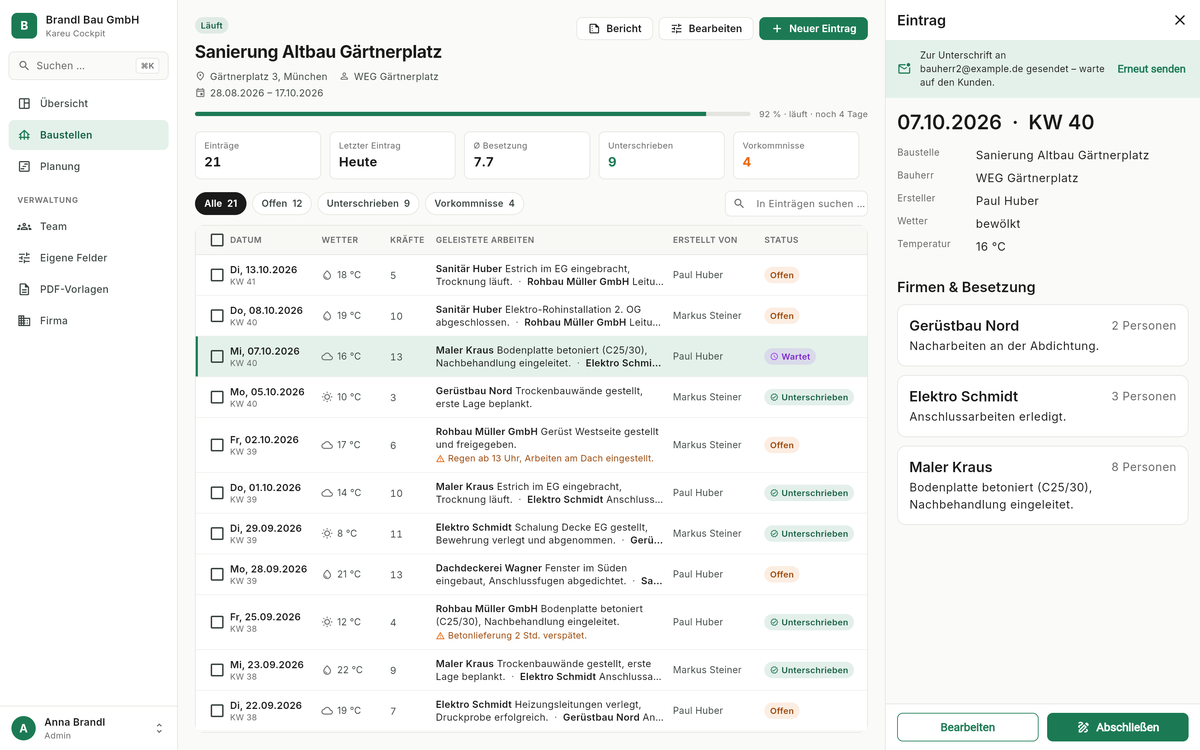
Task: Click the Bericht button
Action: [615, 29]
